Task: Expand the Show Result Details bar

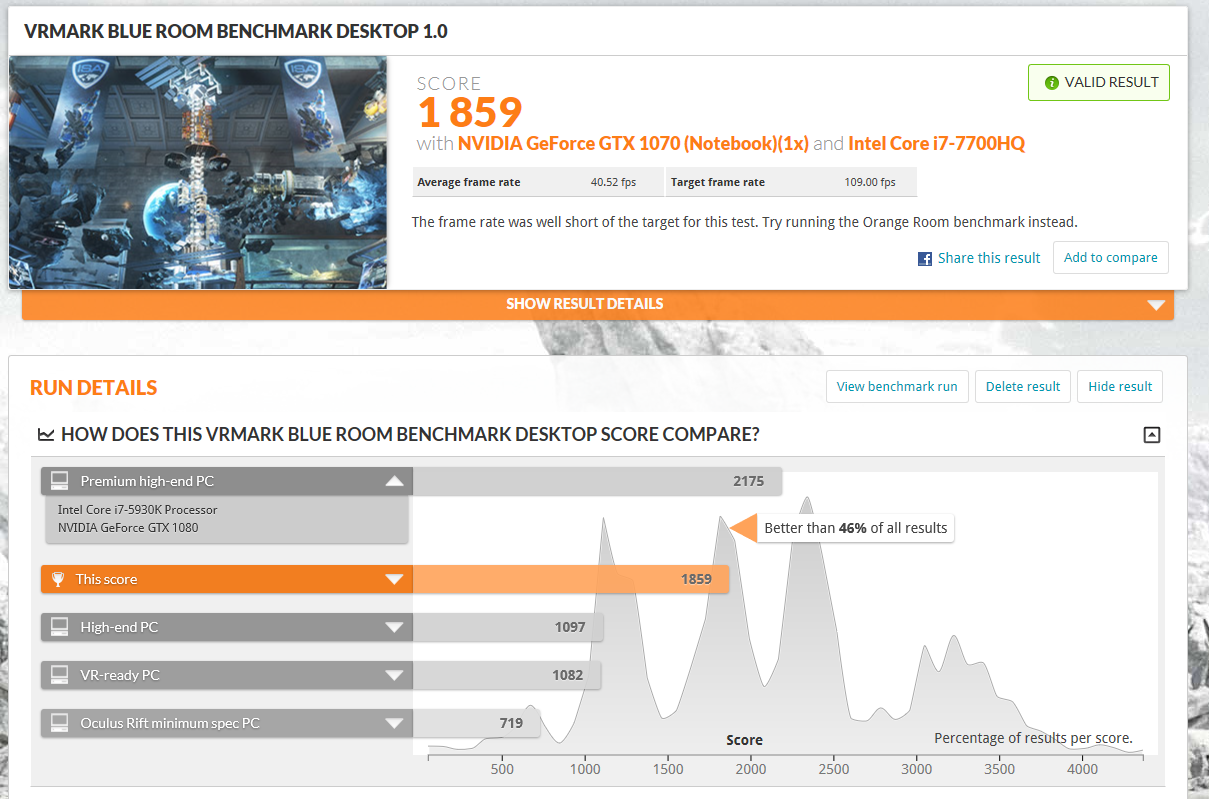Action: tap(598, 304)
